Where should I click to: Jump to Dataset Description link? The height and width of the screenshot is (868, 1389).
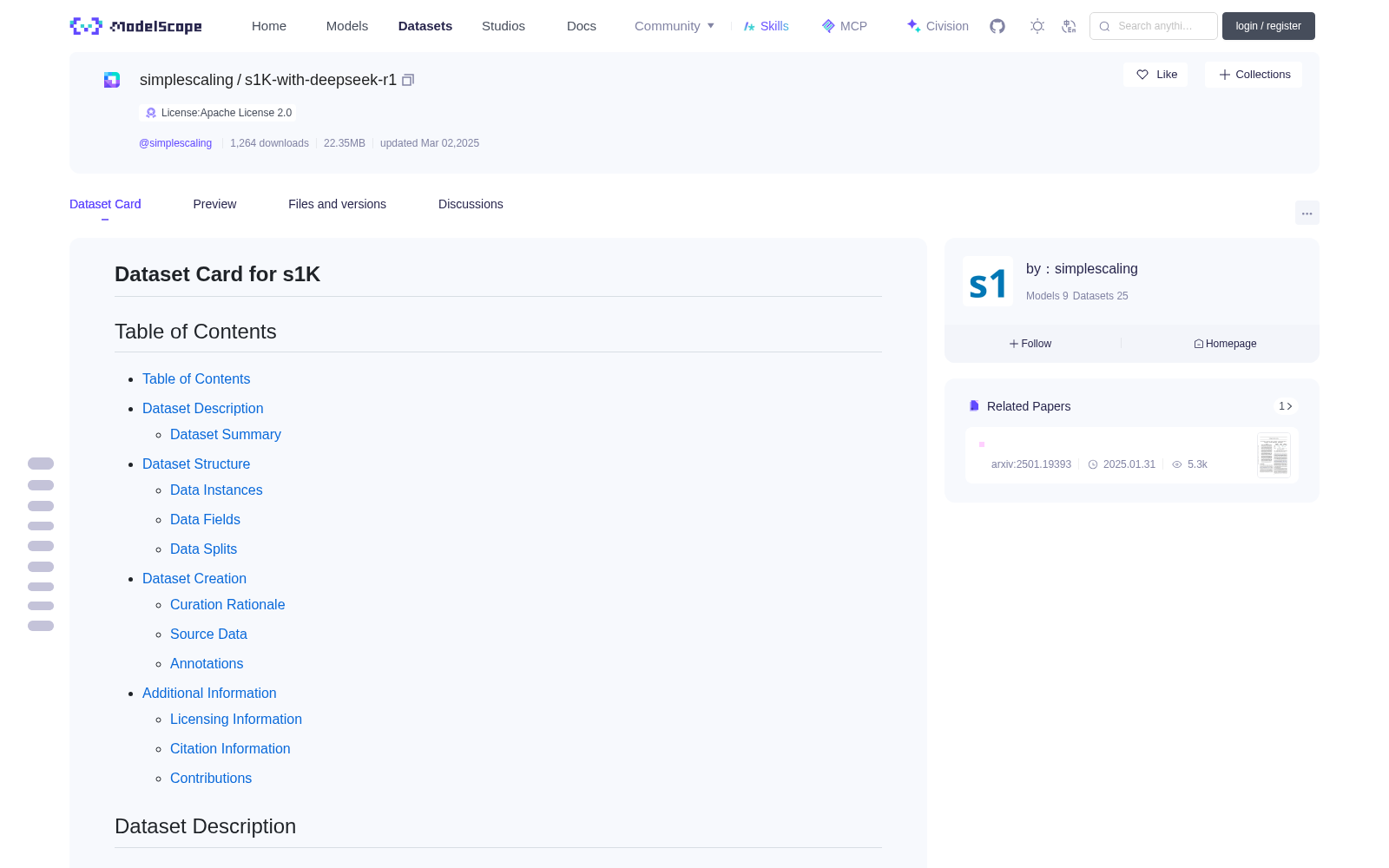(203, 409)
